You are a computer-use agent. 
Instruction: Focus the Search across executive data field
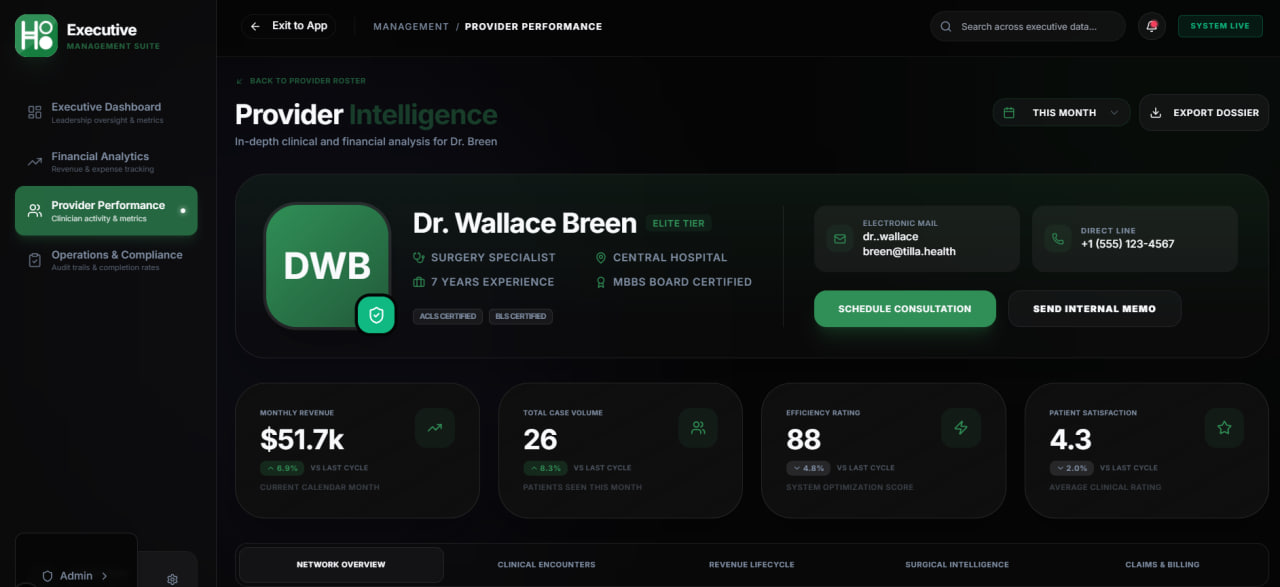tap(1028, 27)
